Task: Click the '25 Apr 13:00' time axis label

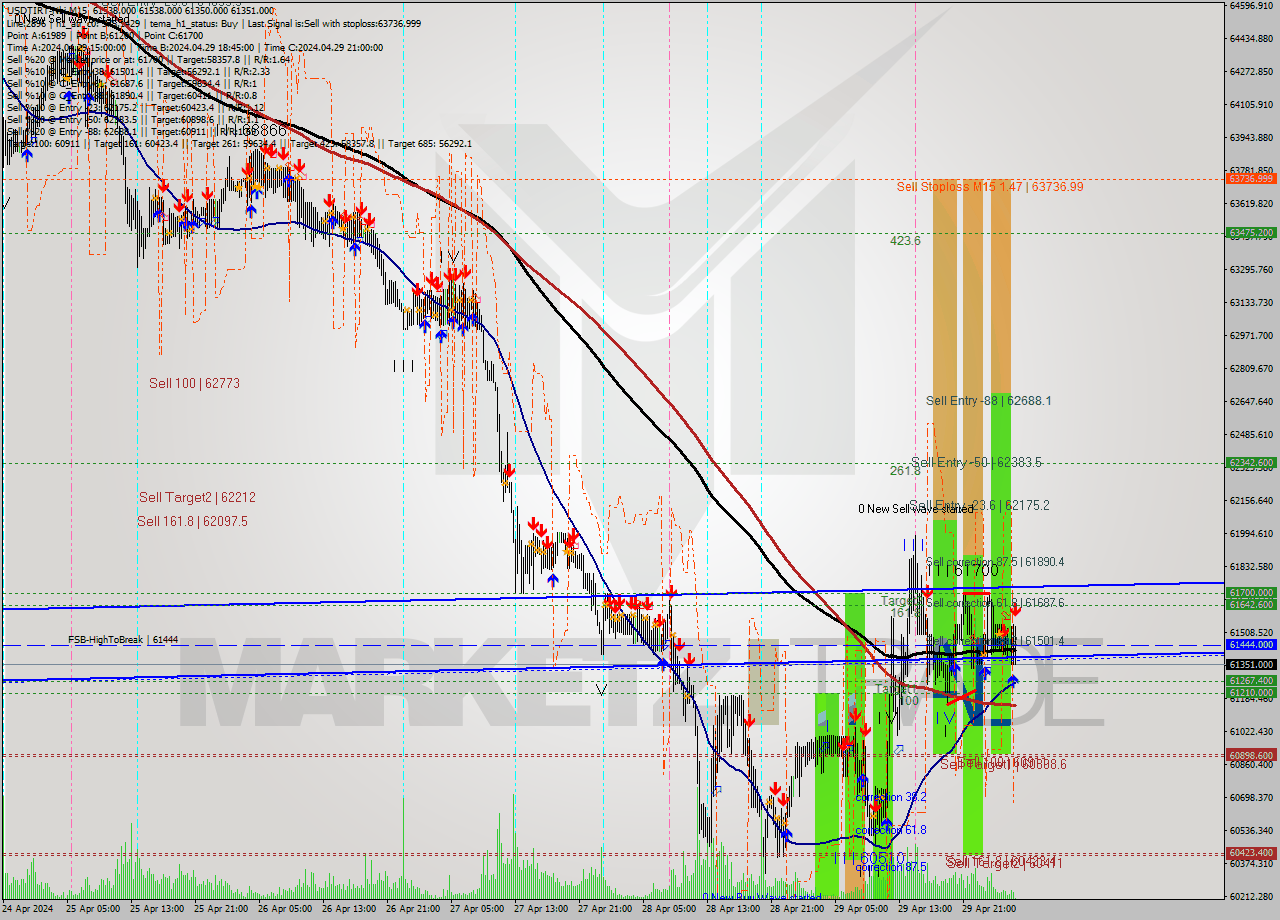Action: (157, 909)
